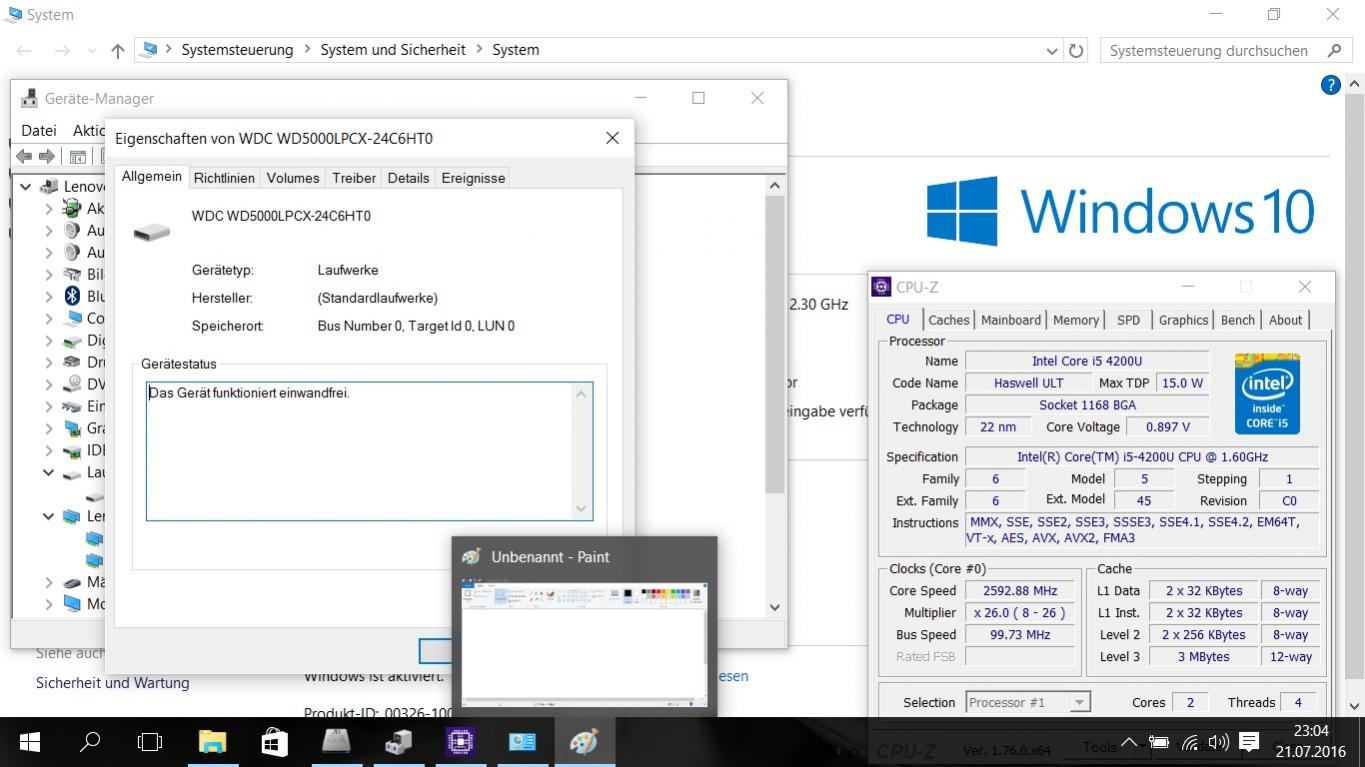Click the CPU-Z title bar icon
The width and height of the screenshot is (1365, 767).
tap(881, 286)
